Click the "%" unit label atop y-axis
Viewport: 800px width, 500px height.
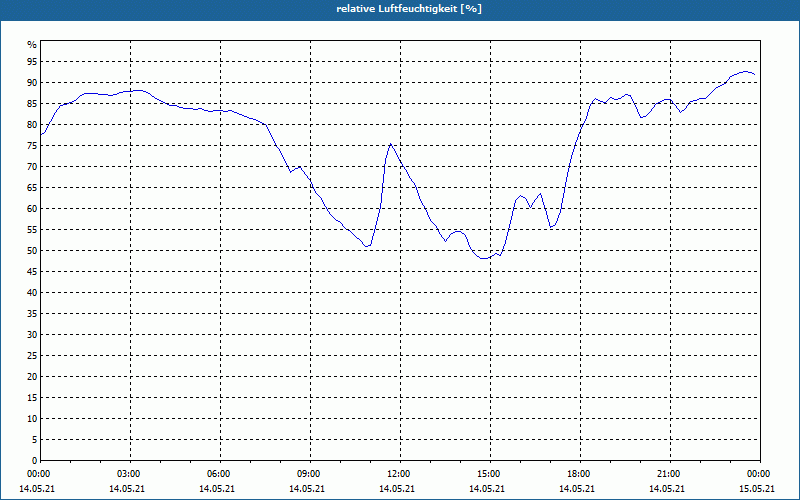coord(32,45)
